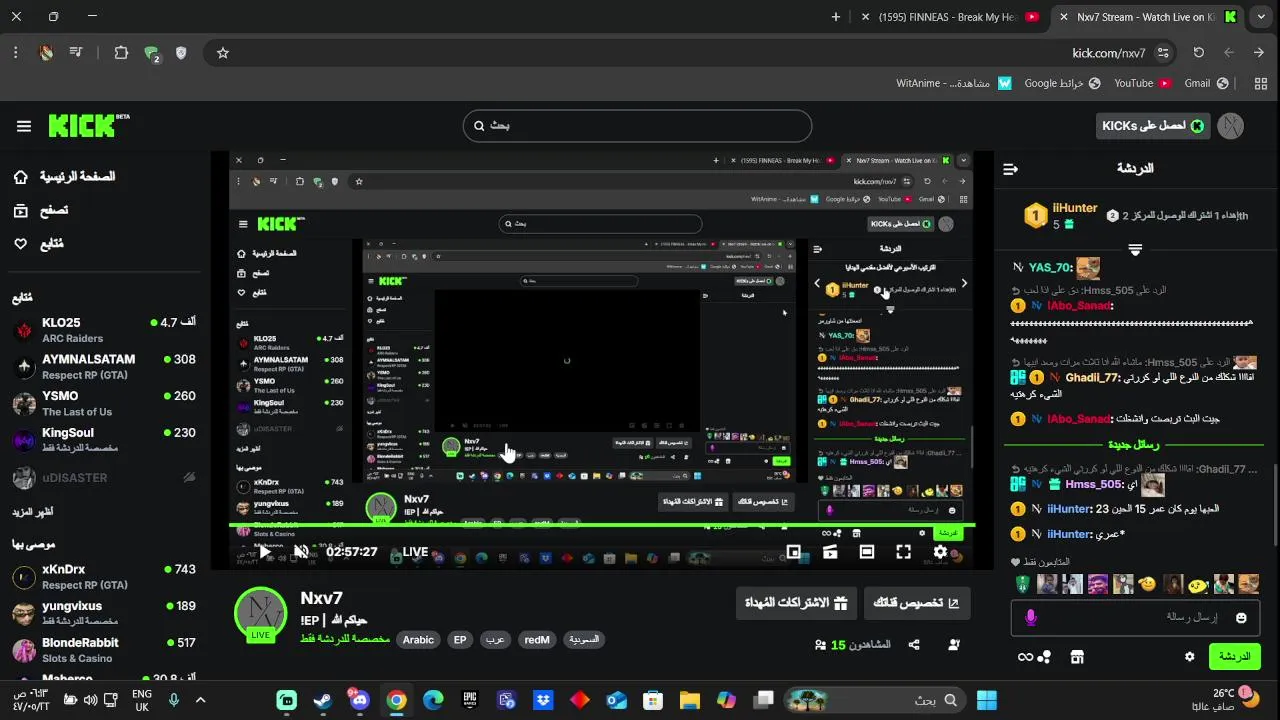This screenshot has width=1280, height=720.
Task: Open the Chrome three-dot menu
Action: tap(16, 53)
